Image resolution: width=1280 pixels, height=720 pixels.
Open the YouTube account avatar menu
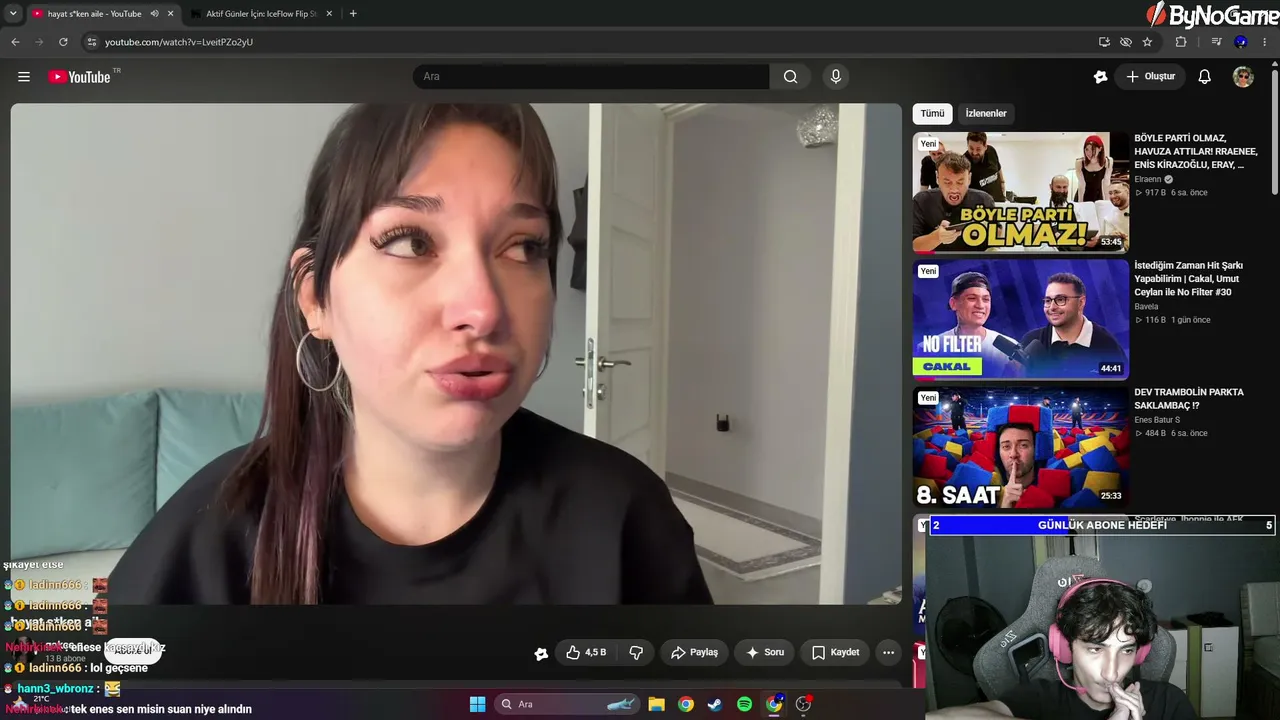tap(1243, 77)
